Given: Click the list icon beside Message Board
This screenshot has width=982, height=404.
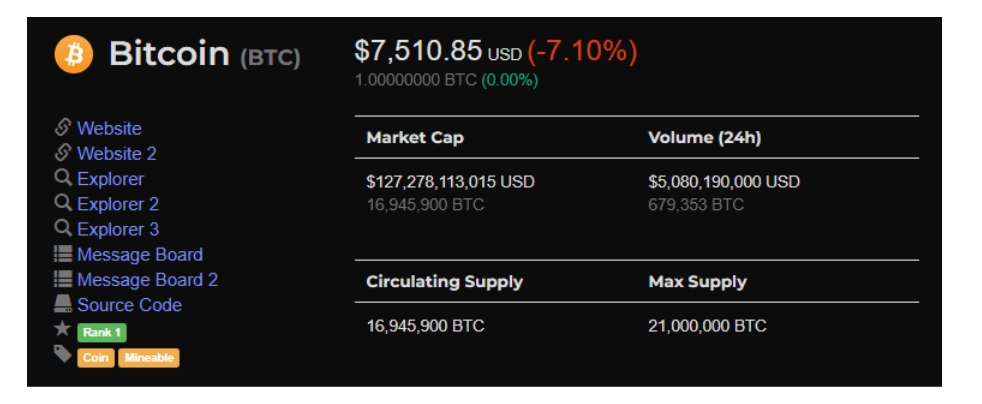Looking at the screenshot, I should click(63, 254).
